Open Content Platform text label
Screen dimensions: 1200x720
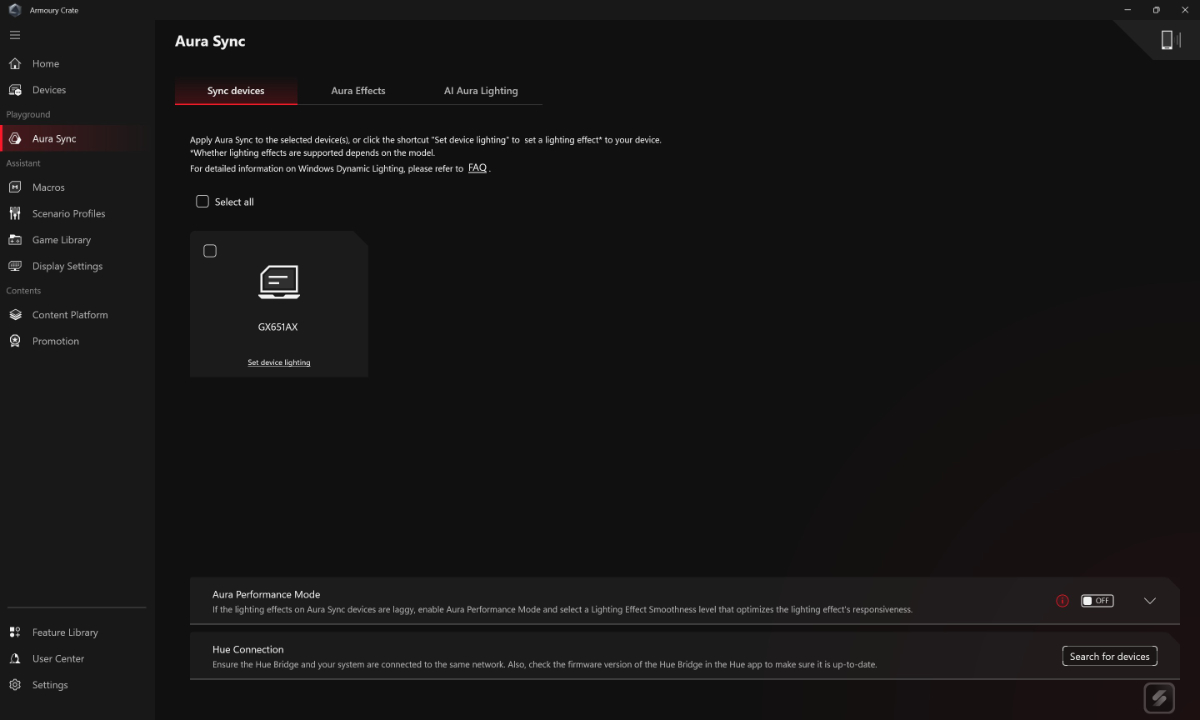(x=70, y=315)
